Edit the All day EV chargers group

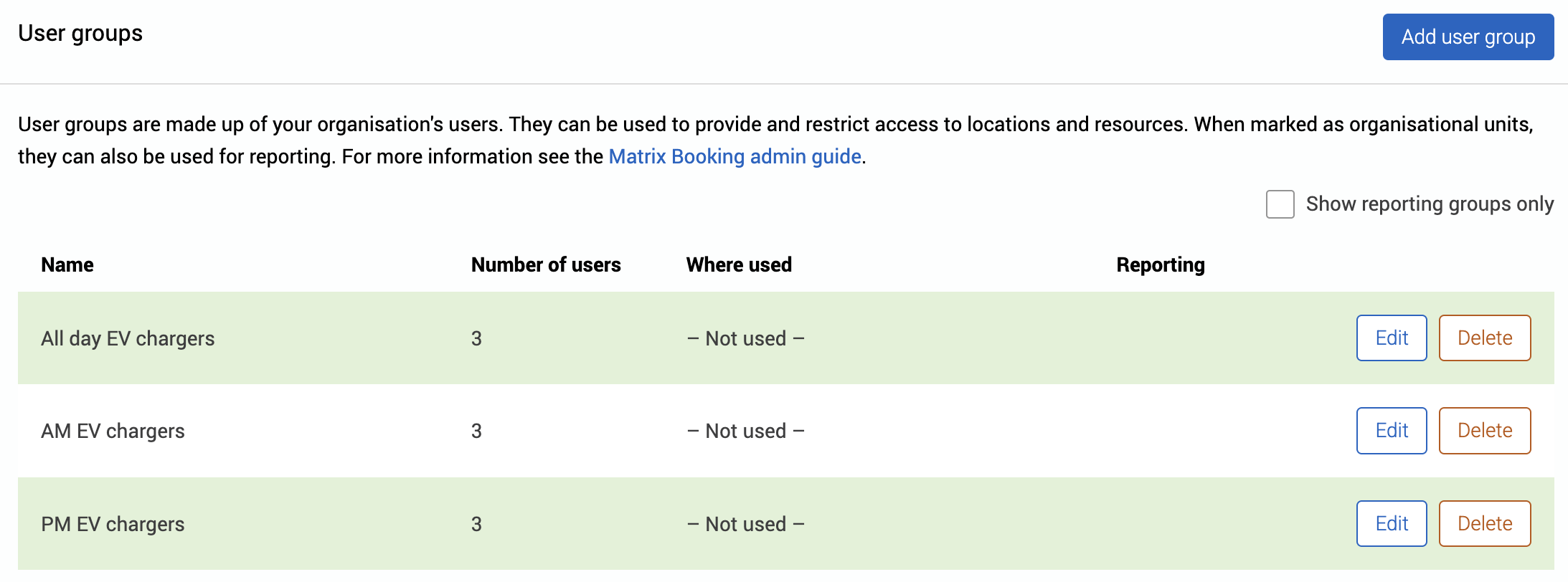[1391, 338]
